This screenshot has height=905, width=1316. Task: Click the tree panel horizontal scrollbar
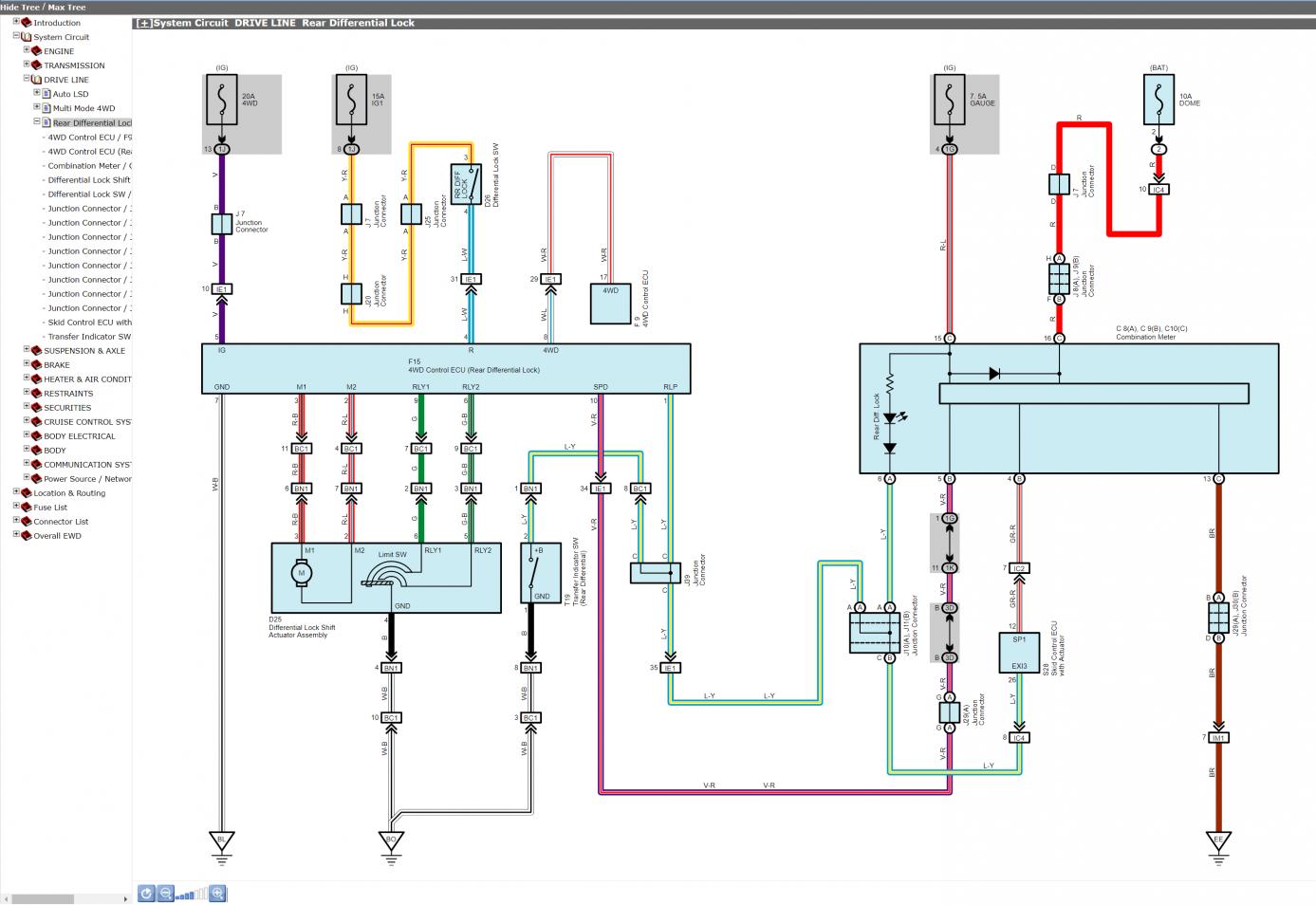(65, 898)
